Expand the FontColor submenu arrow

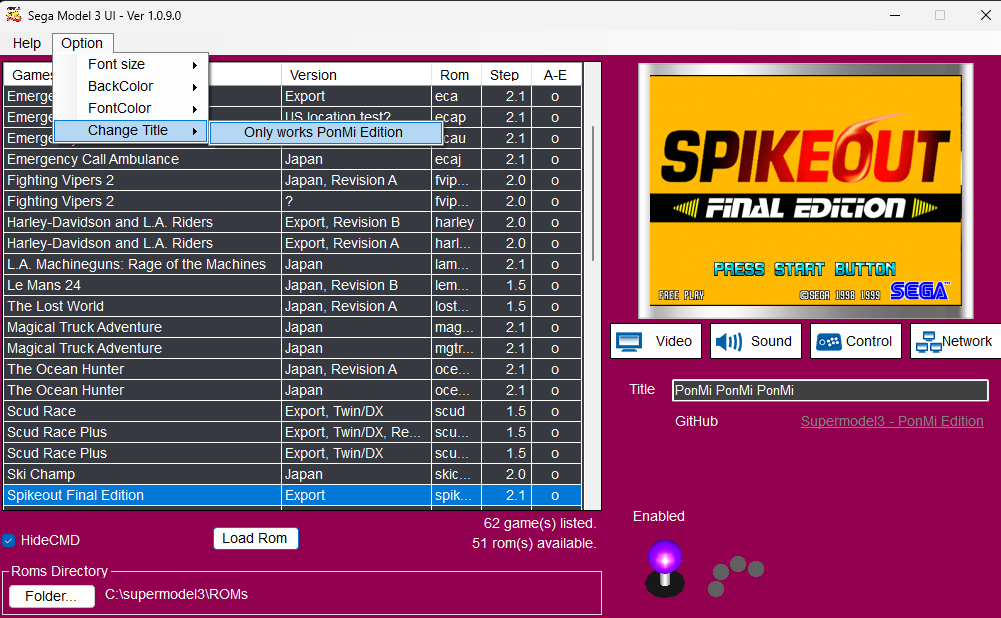click(195, 109)
